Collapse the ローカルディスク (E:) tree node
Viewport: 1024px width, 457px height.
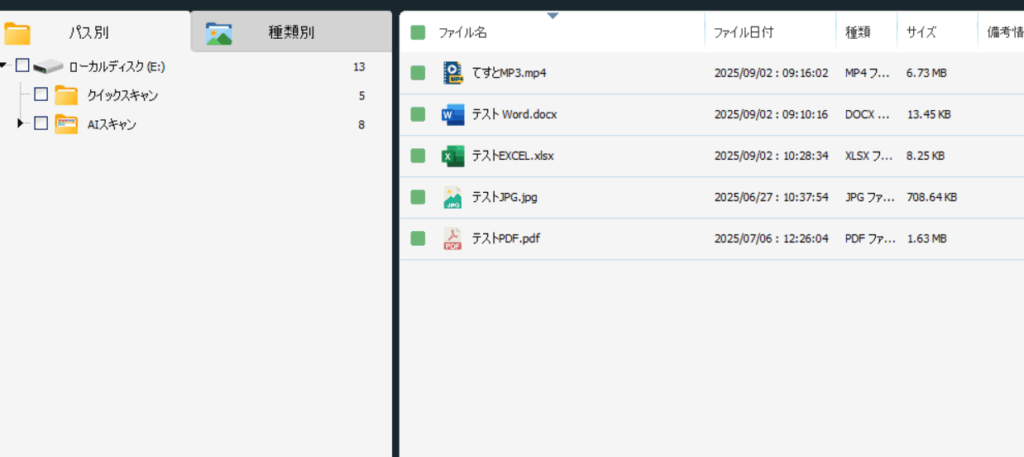[x=5, y=66]
